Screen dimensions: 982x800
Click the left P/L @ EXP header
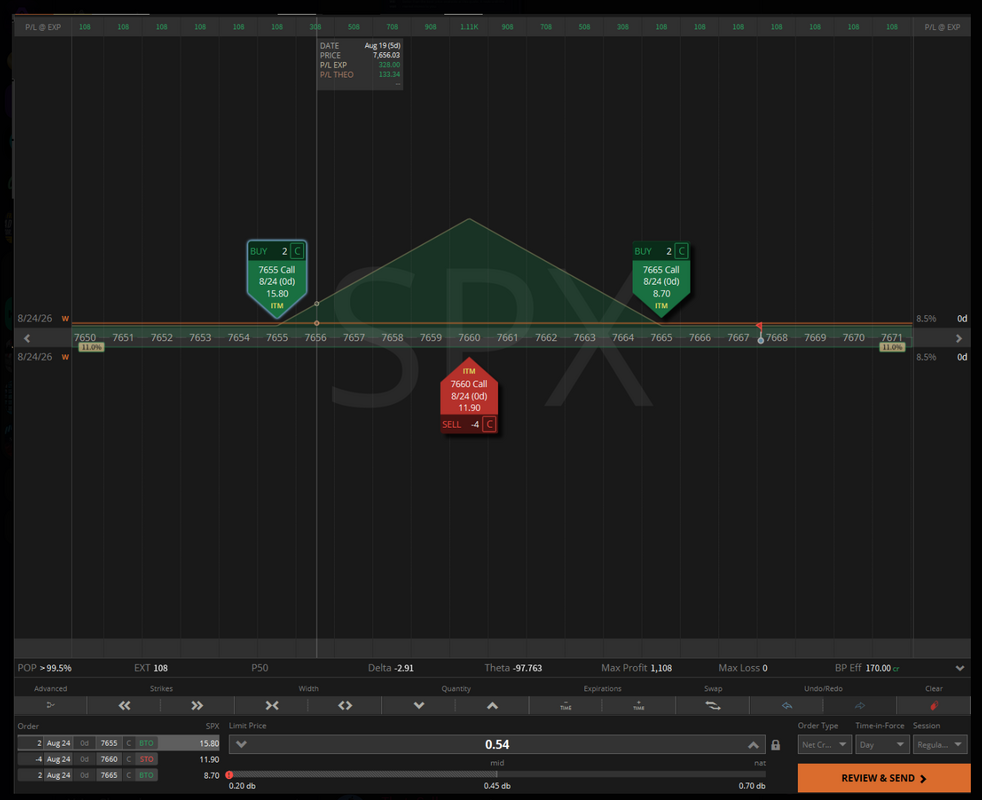click(43, 28)
